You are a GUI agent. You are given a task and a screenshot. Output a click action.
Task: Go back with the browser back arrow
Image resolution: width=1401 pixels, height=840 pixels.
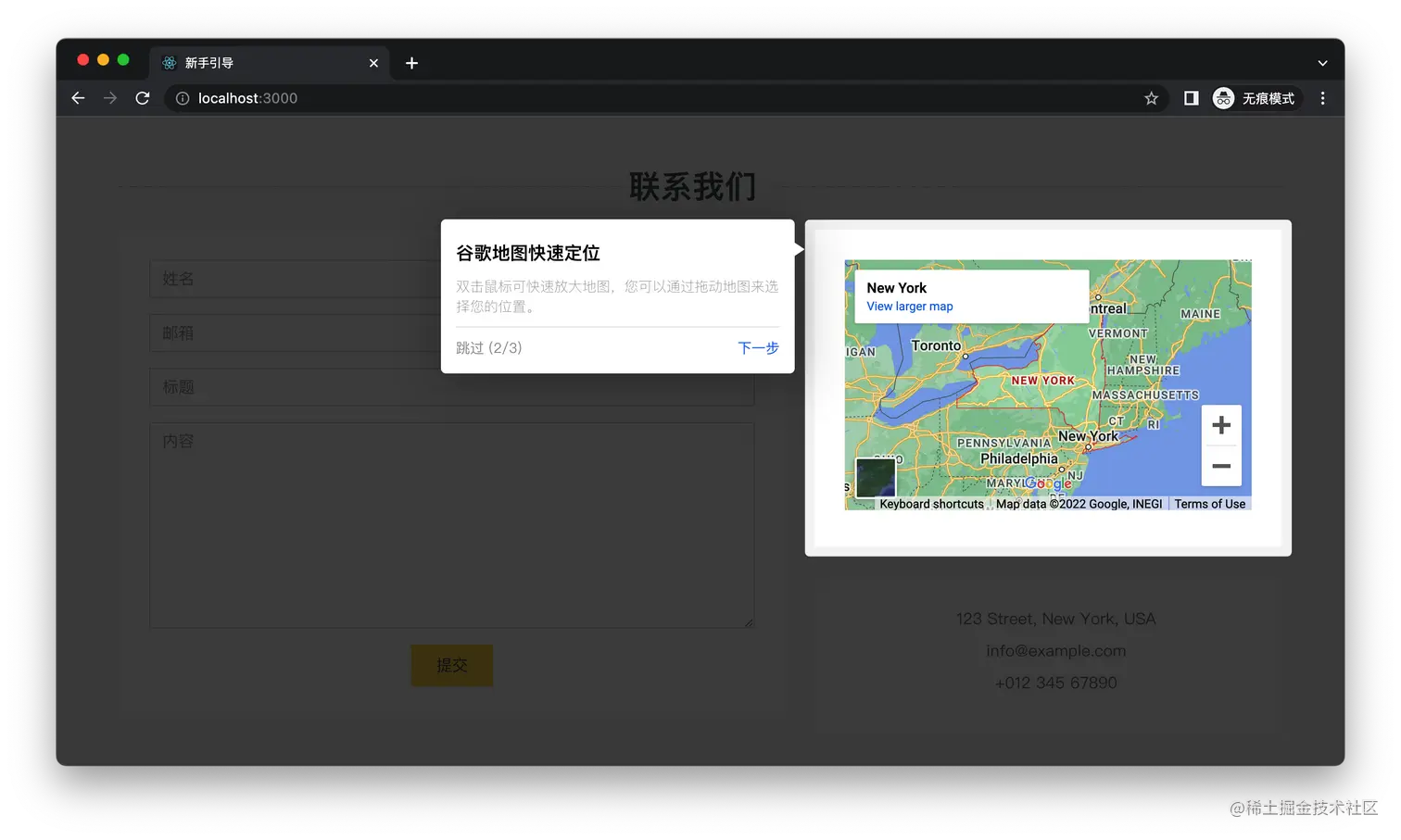78,98
